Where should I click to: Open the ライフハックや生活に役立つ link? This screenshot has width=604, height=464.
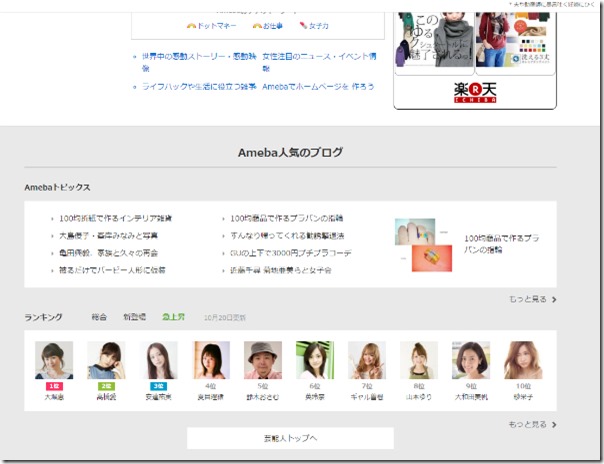199,87
